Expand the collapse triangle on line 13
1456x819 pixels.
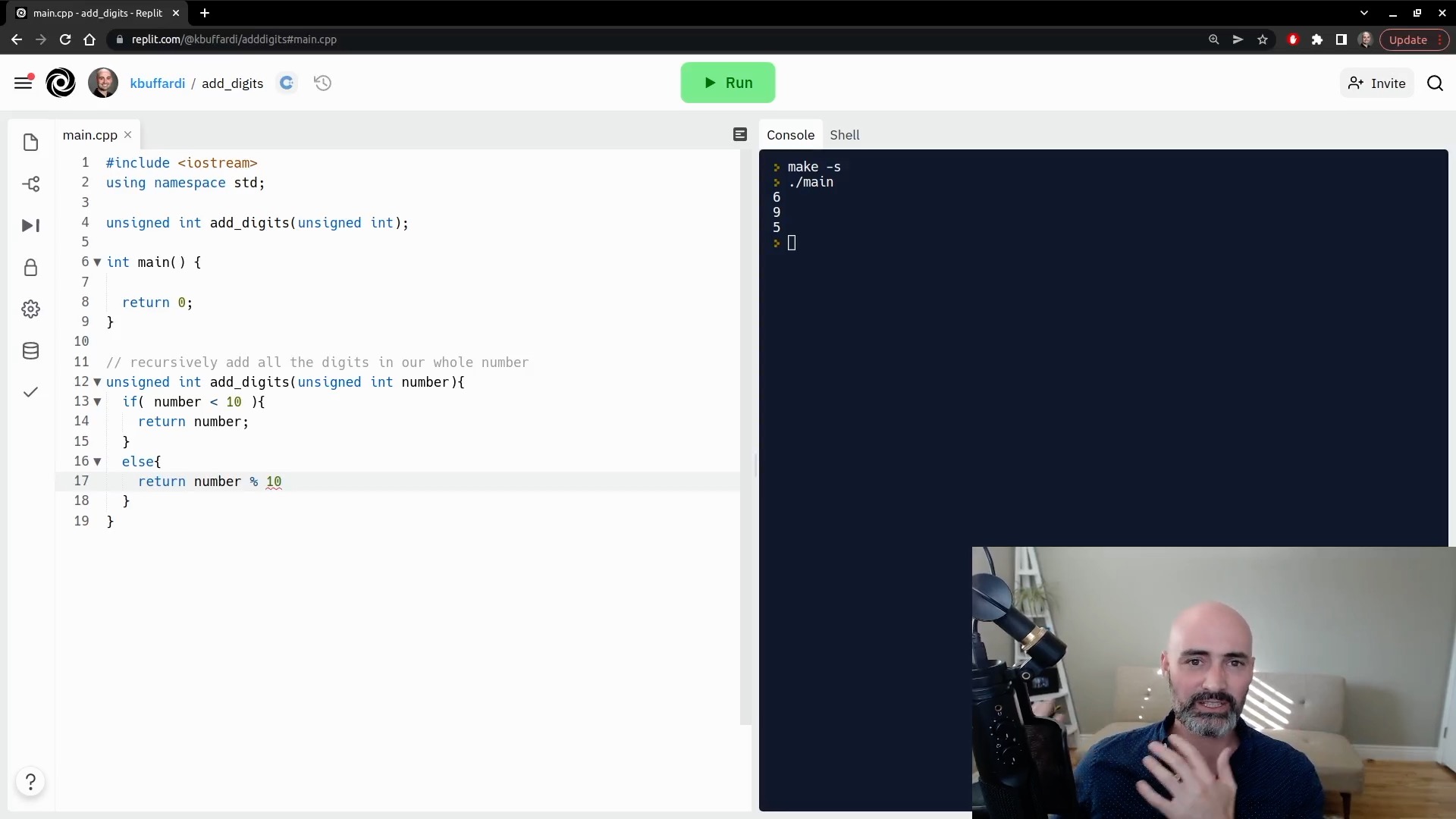coord(97,401)
